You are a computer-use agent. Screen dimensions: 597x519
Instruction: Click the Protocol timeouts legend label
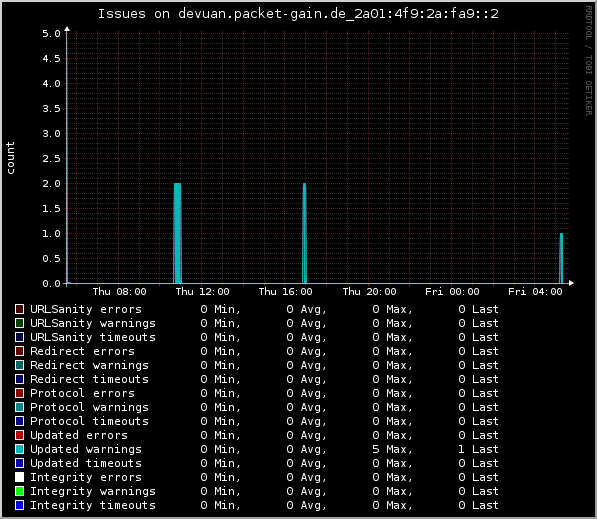pos(89,421)
